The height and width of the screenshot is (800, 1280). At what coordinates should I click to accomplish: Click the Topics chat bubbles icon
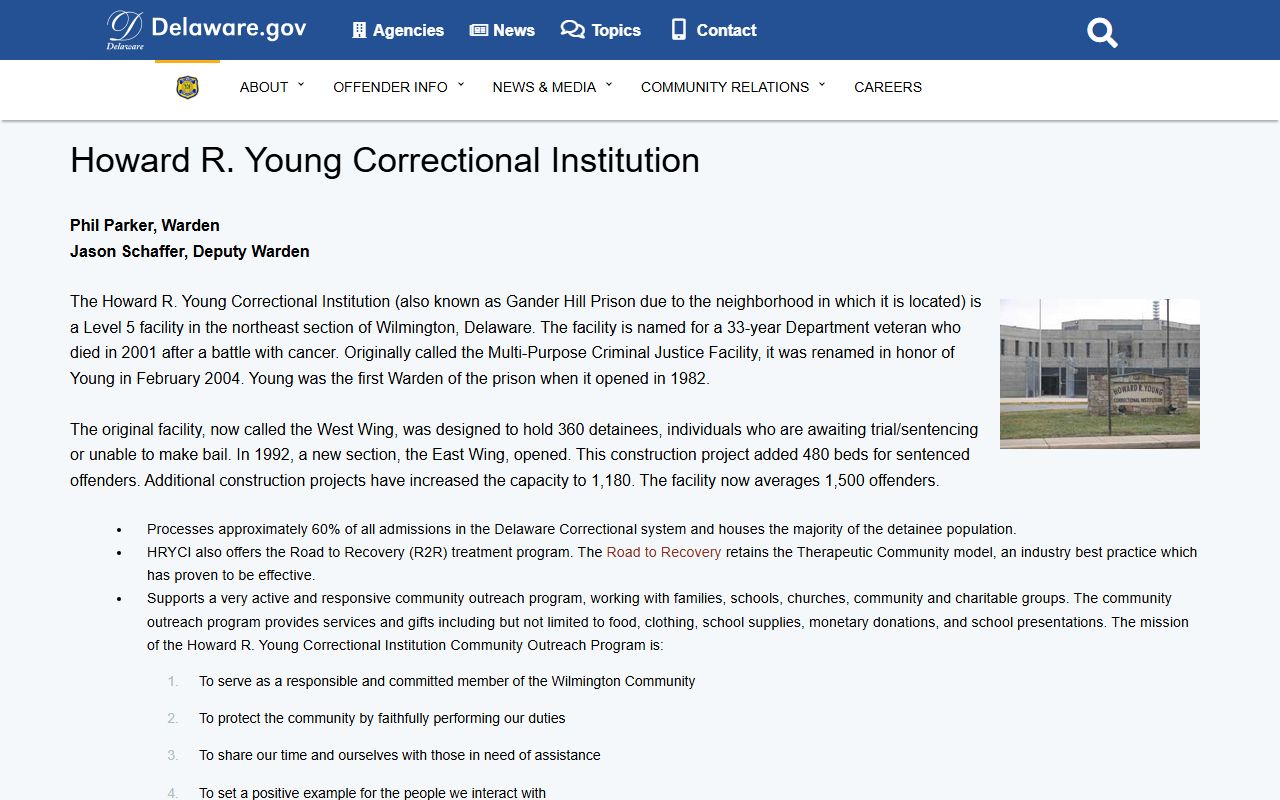[572, 30]
